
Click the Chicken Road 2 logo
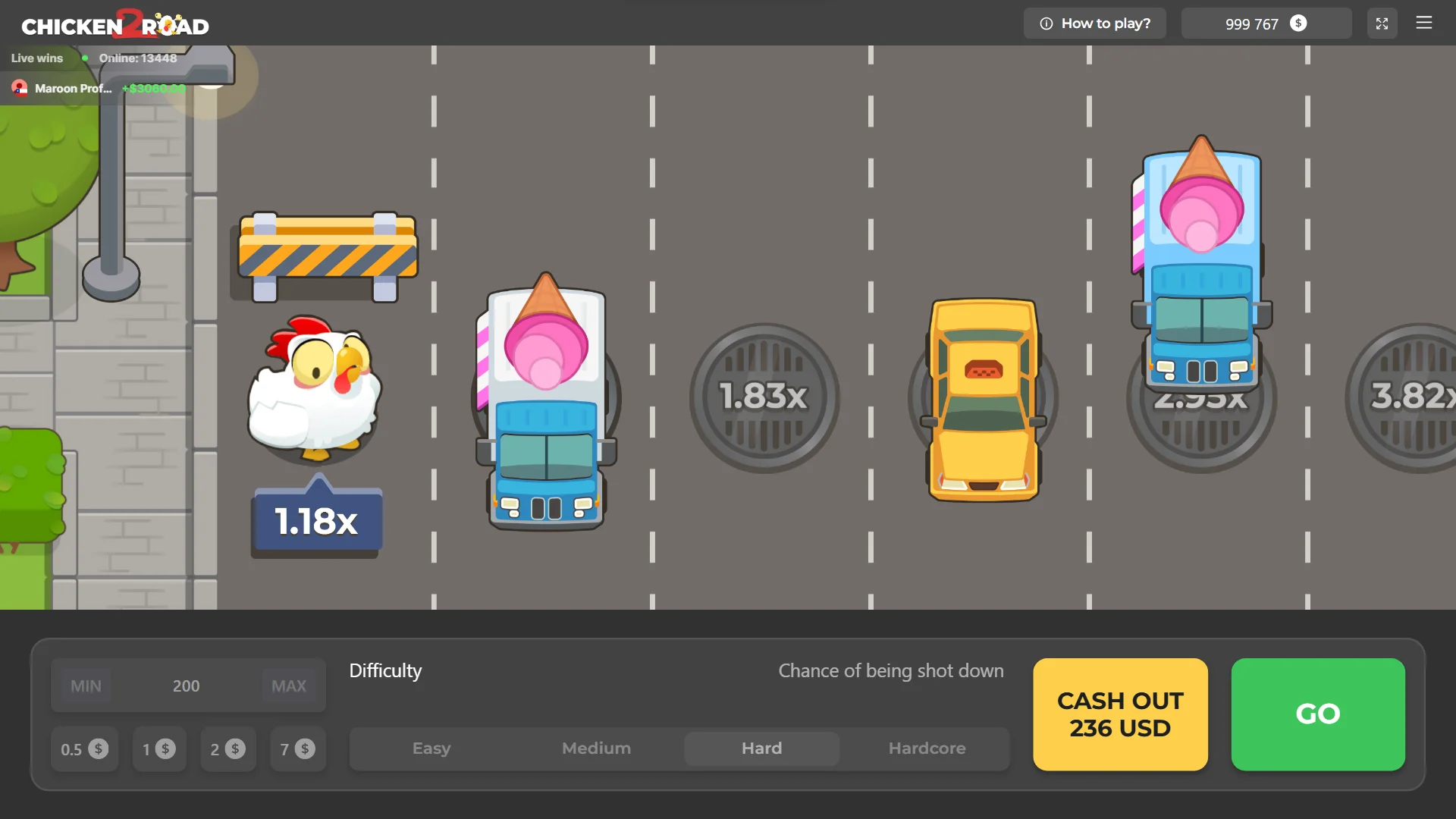115,24
